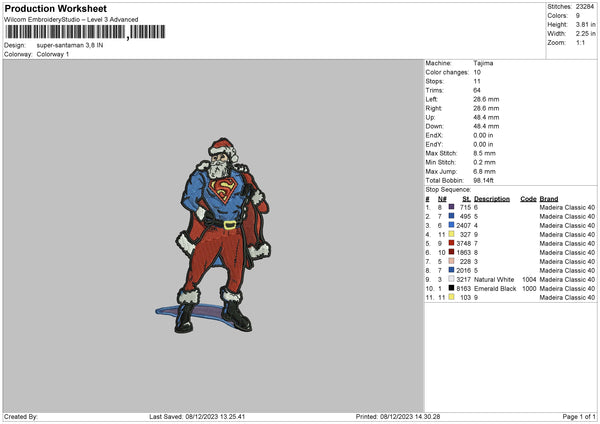Viewport: 600px width, 424px height.
Task: Click the 'Stop Sequence:' heading
Action: coord(448,190)
